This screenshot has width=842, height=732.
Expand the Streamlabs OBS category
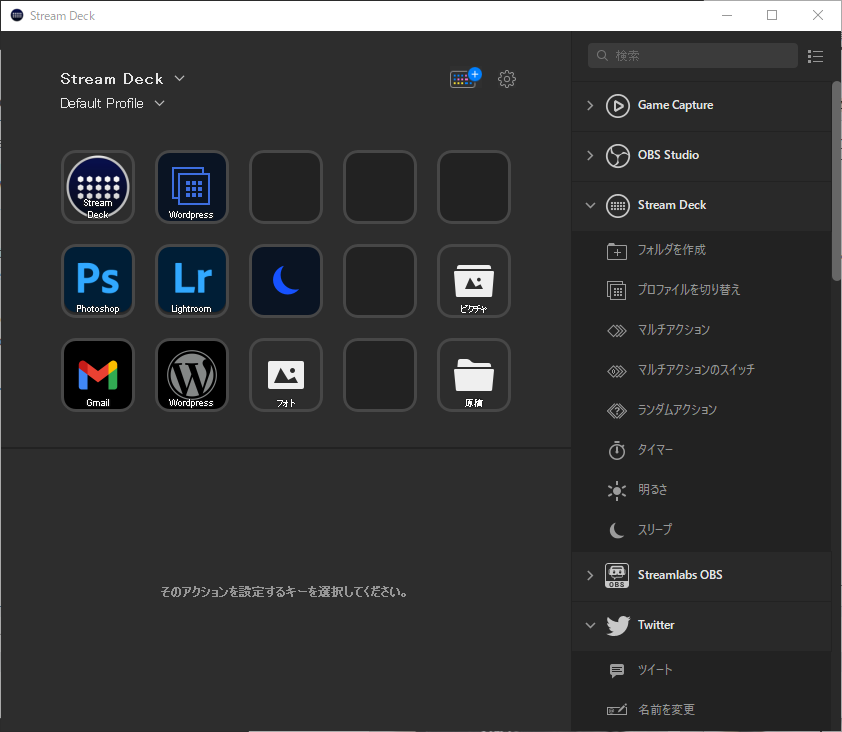pos(590,575)
